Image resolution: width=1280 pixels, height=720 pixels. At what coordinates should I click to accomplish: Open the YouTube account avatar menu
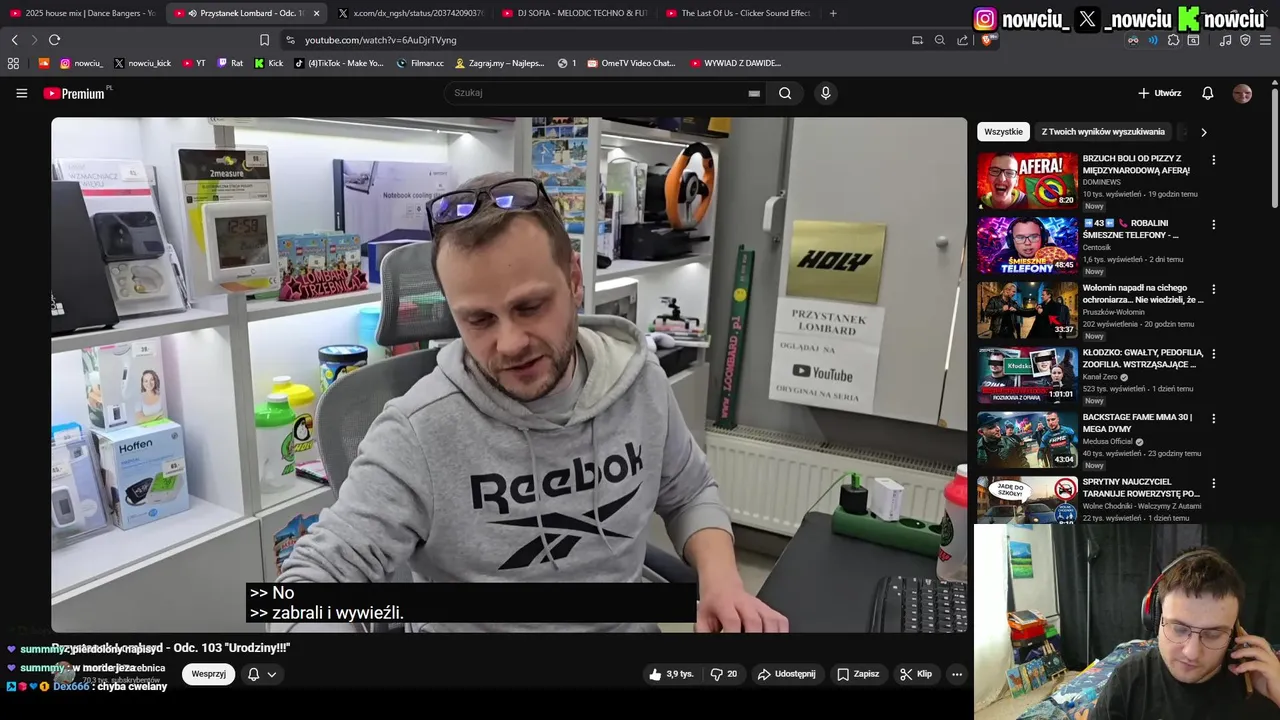pos(1242,93)
